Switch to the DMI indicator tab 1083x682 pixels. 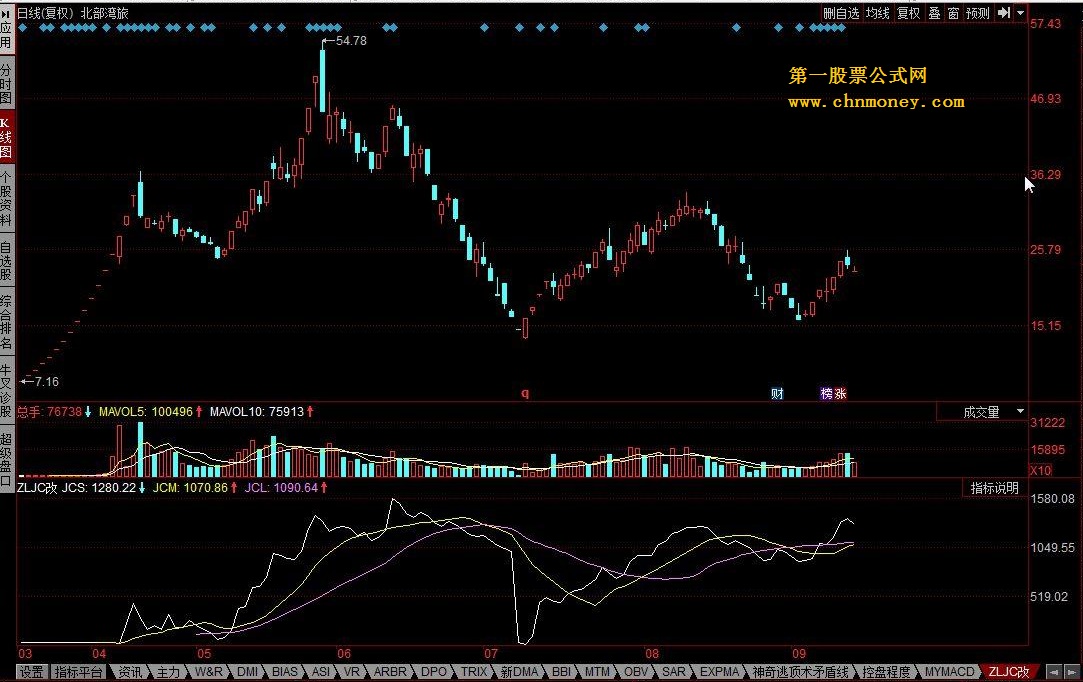coord(247,672)
